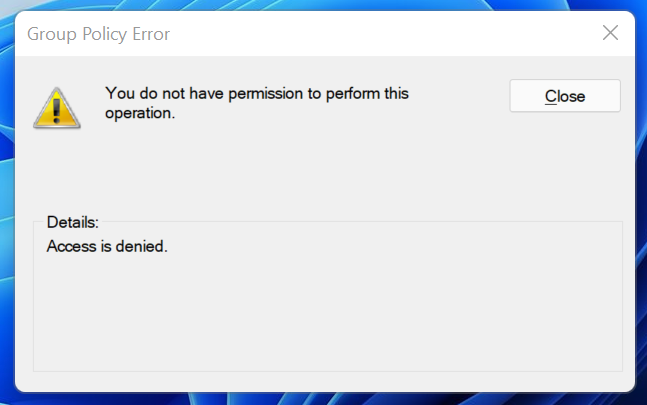
Task: Click the yellow warning triangle icon
Action: point(56,105)
